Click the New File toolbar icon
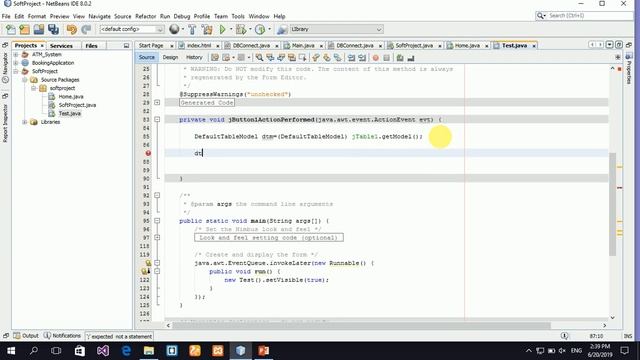The height and width of the screenshot is (360, 640). [11, 29]
